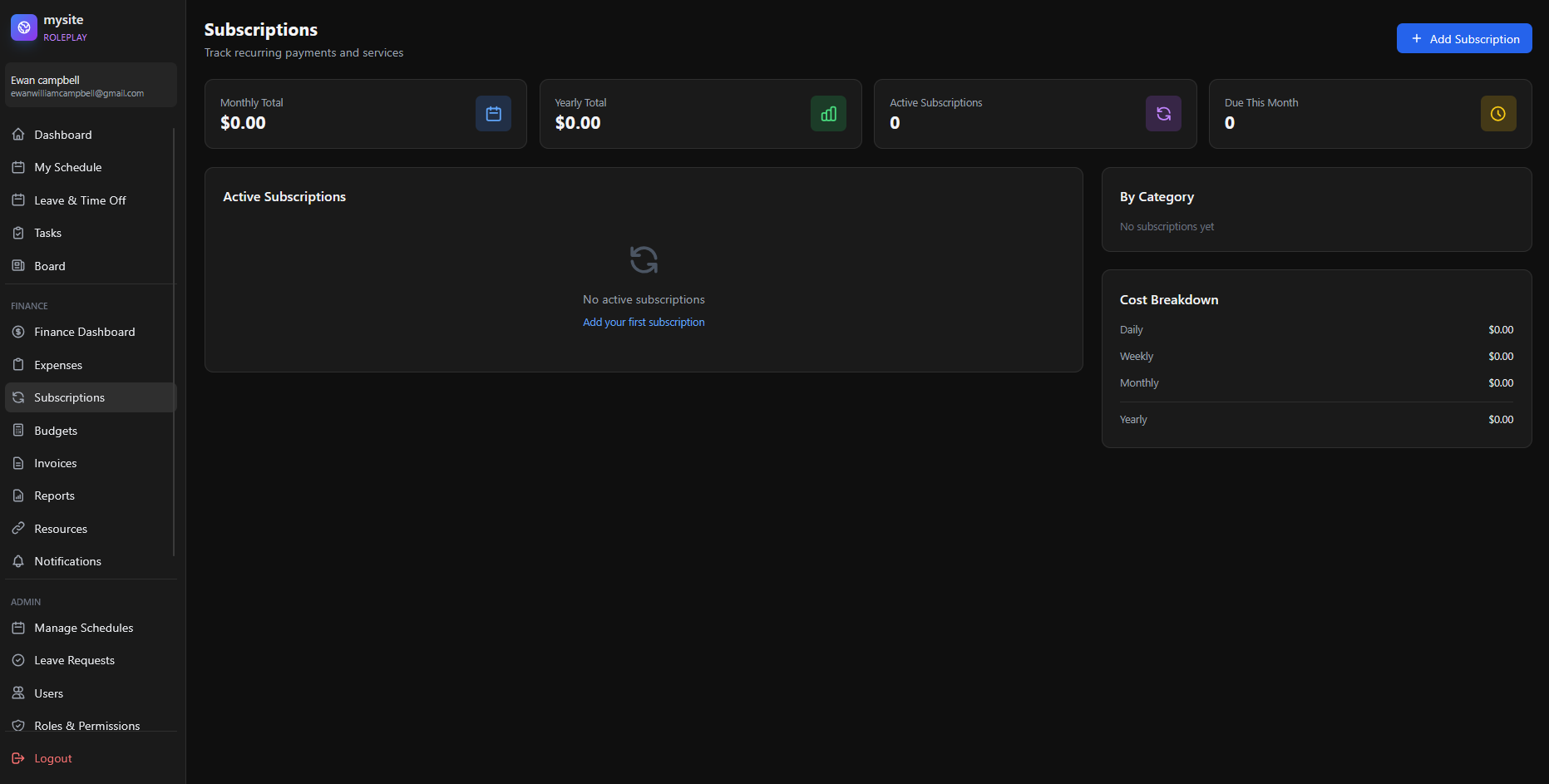Click the empty-state sync icon
The width and height of the screenshot is (1549, 784).
click(x=644, y=260)
